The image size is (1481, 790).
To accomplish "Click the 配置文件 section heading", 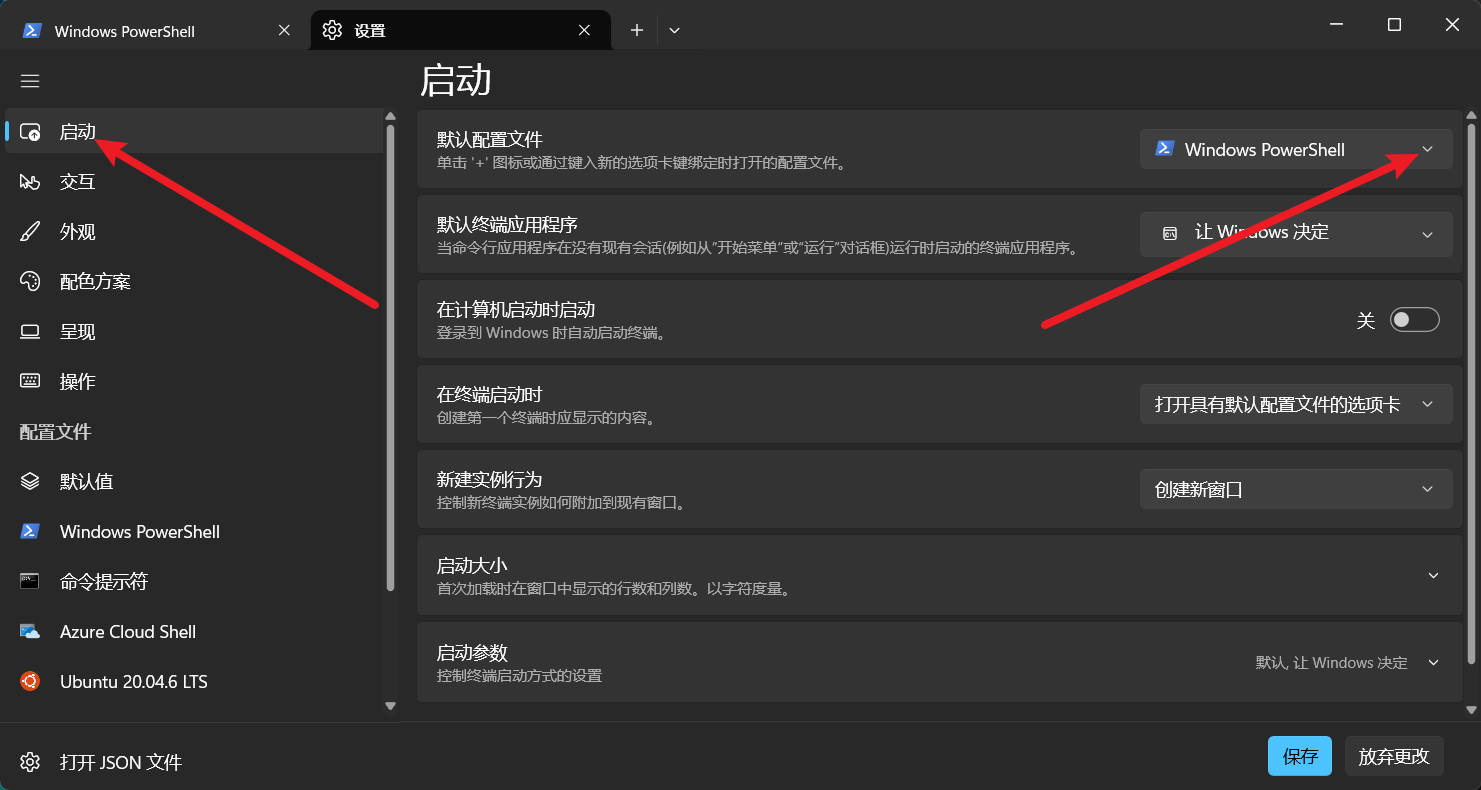I will click(56, 432).
